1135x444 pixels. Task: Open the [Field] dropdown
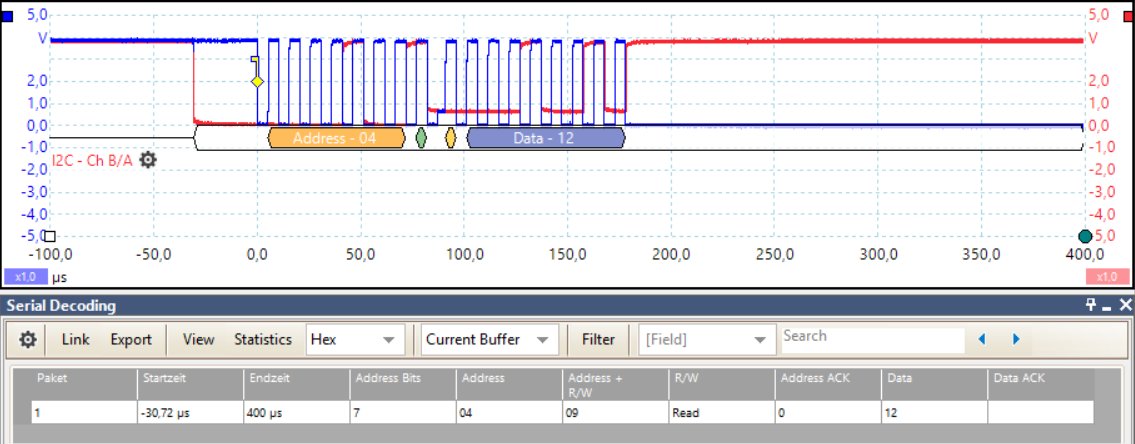706,339
